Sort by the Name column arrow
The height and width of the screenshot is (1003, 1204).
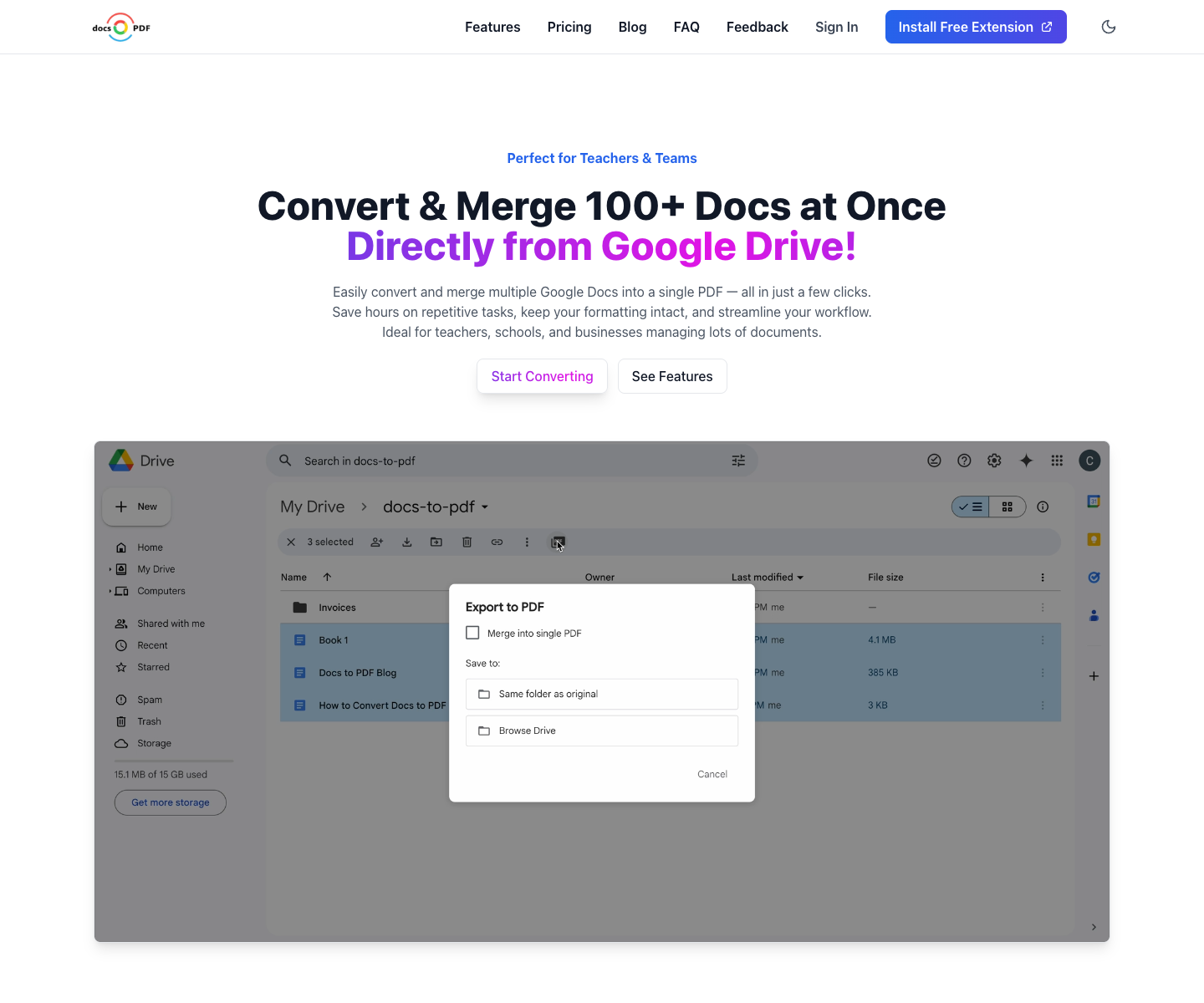coord(327,577)
